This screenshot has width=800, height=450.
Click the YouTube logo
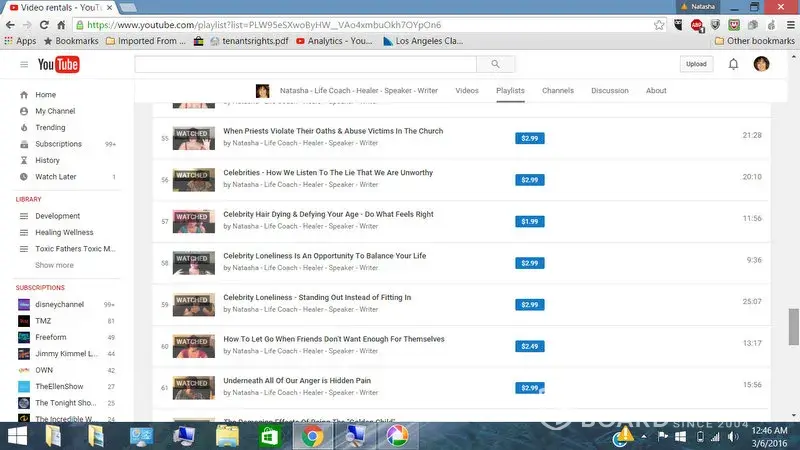coord(58,65)
